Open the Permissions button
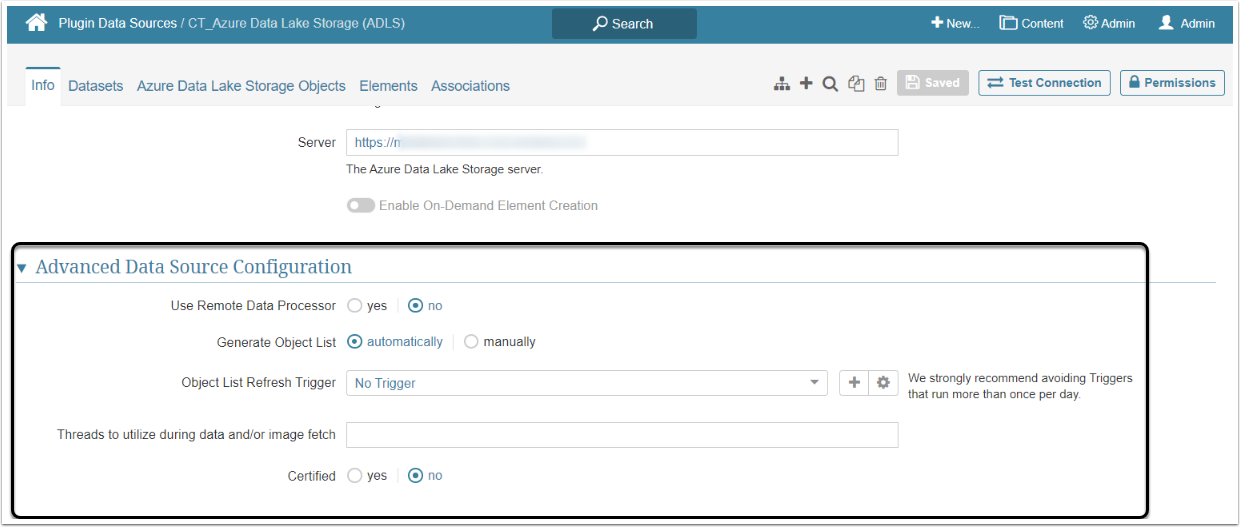 click(1172, 83)
